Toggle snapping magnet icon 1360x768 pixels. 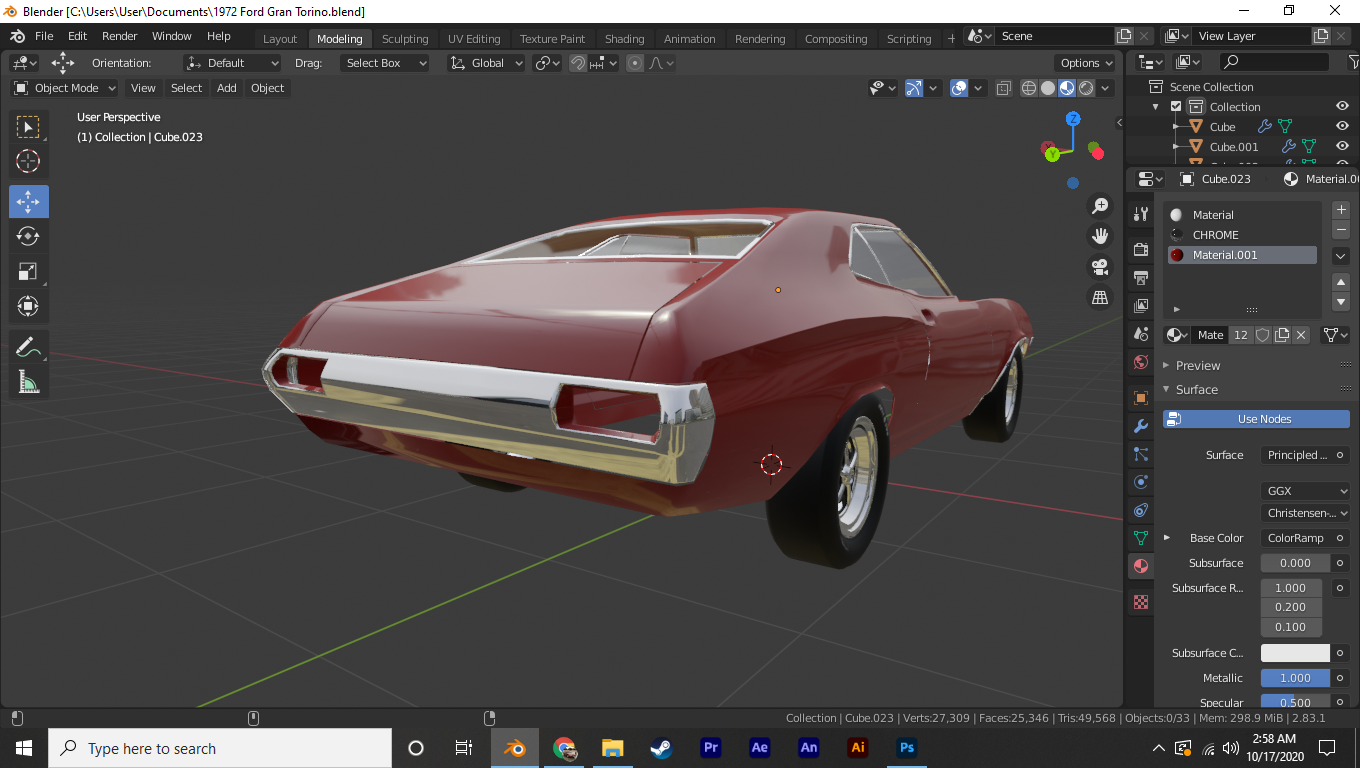coord(577,63)
